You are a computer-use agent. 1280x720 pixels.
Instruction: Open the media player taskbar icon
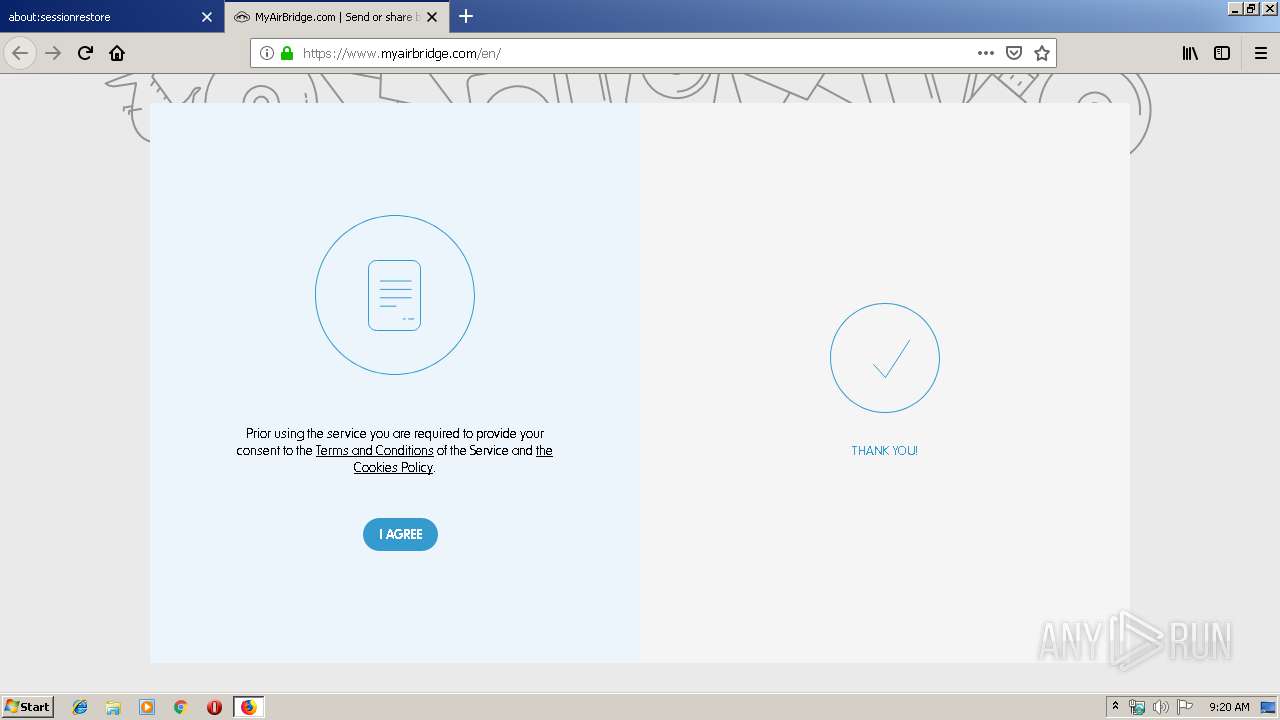click(x=147, y=707)
